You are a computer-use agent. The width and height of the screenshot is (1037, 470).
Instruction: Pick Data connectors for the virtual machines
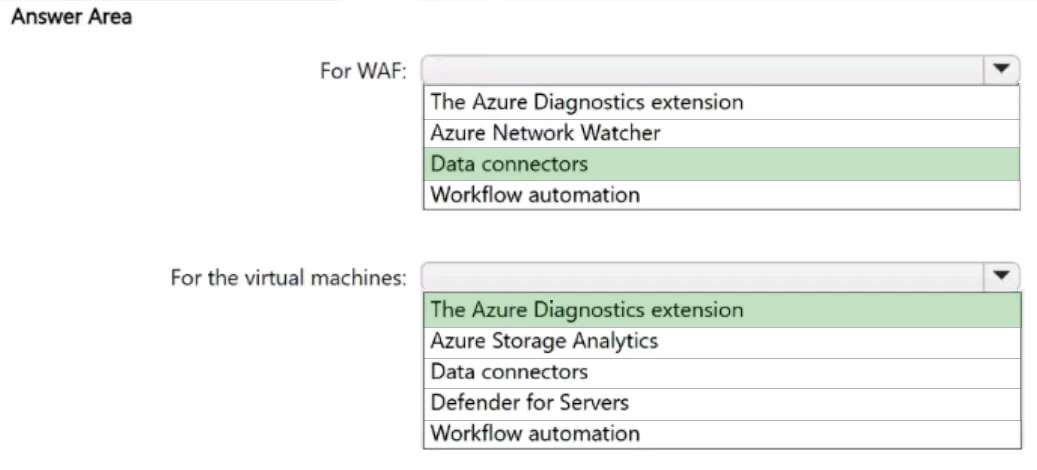point(509,372)
